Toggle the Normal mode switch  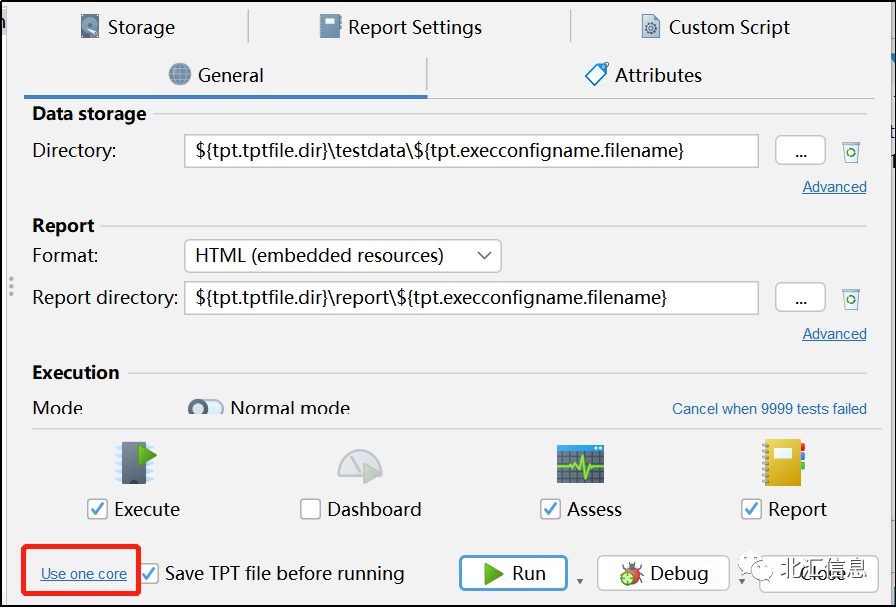206,408
